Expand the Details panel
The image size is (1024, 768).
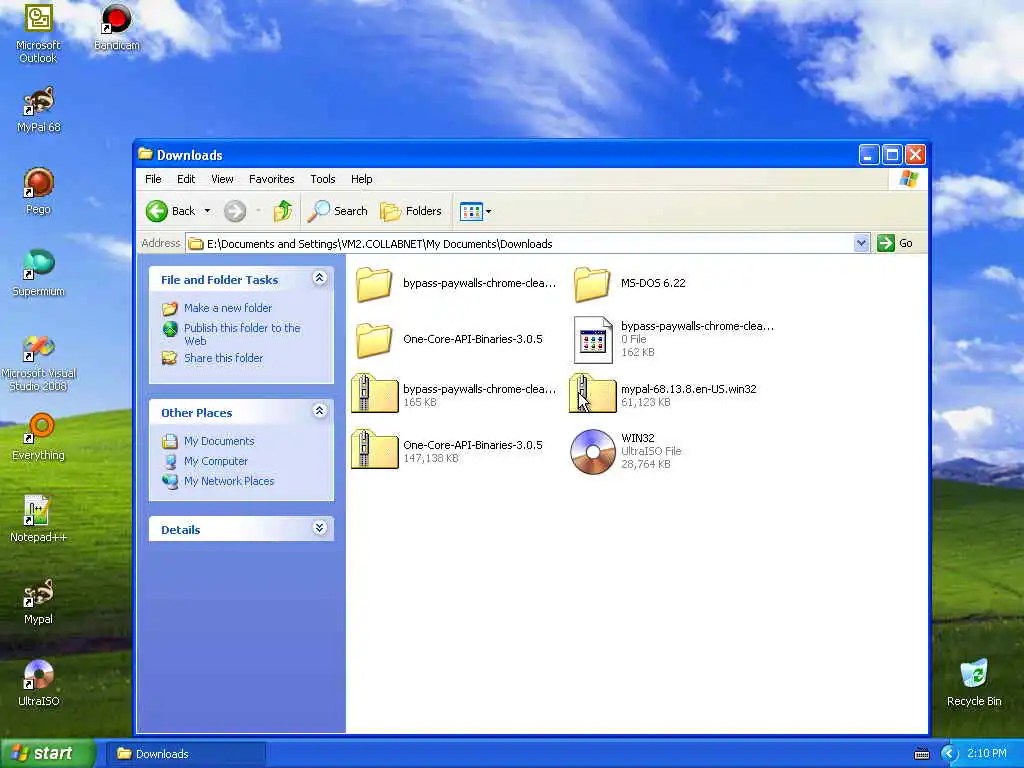(319, 528)
